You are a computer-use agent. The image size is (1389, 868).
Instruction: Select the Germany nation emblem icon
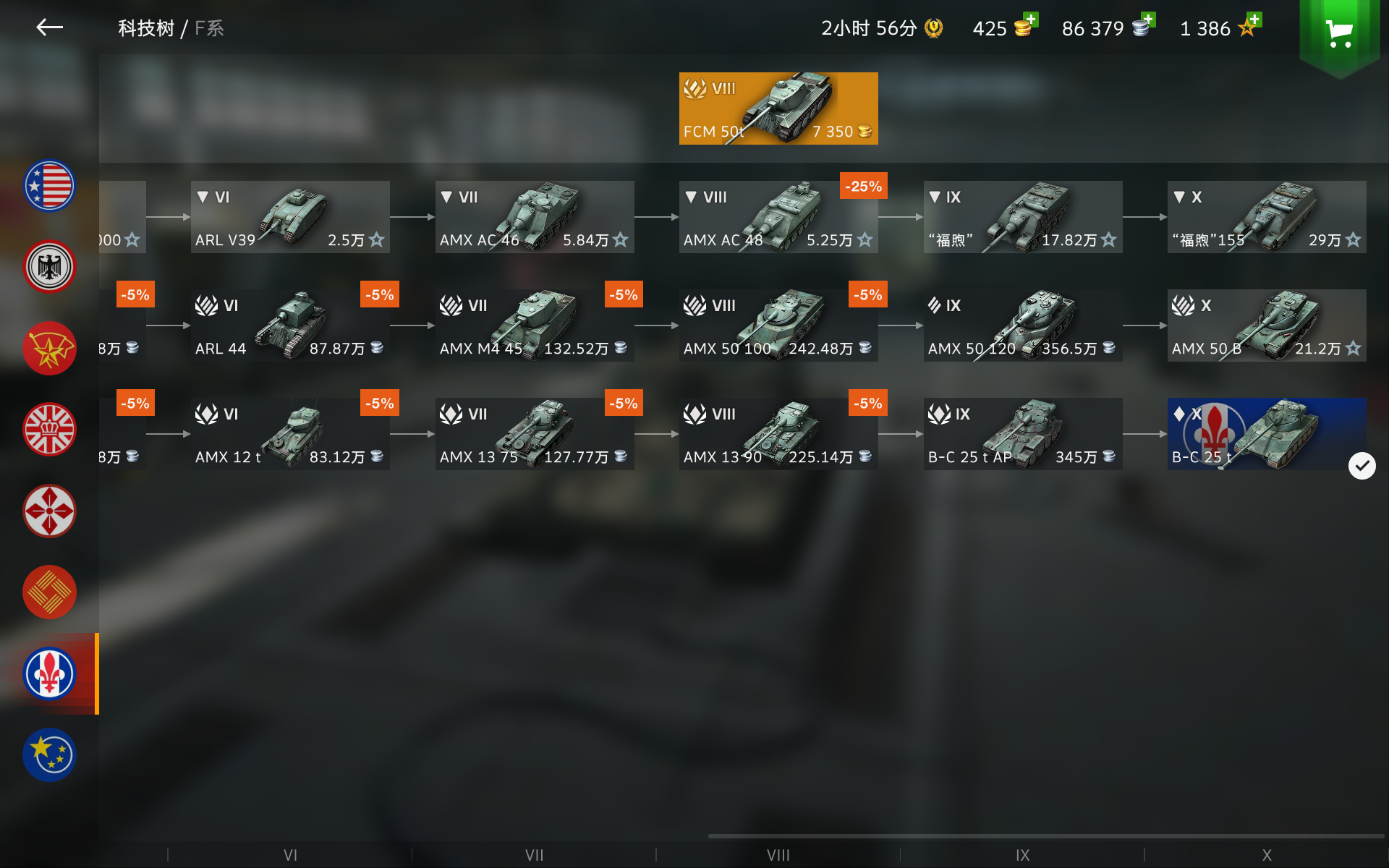pos(49,267)
